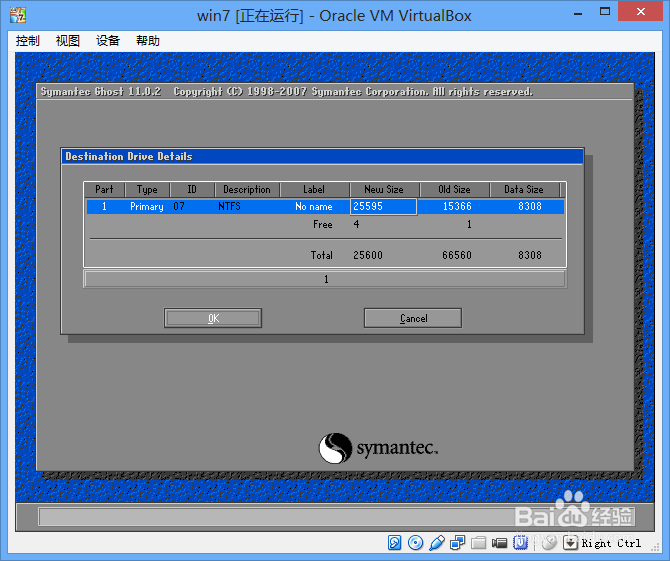Screen dimensions: 670x561
Task: Click the Old Size column header
Action: click(x=454, y=189)
